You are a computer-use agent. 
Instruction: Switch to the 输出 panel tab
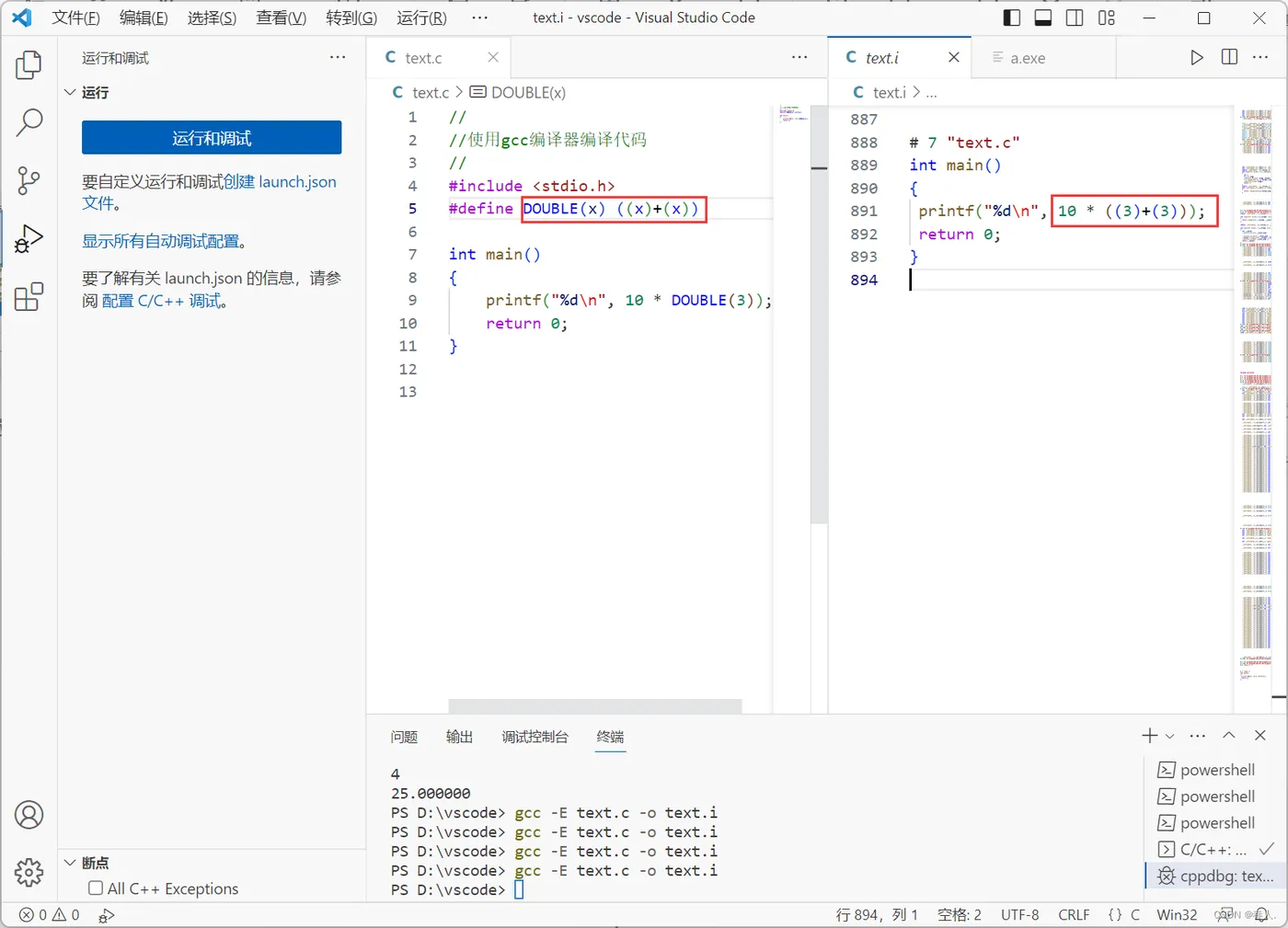pyautogui.click(x=459, y=737)
